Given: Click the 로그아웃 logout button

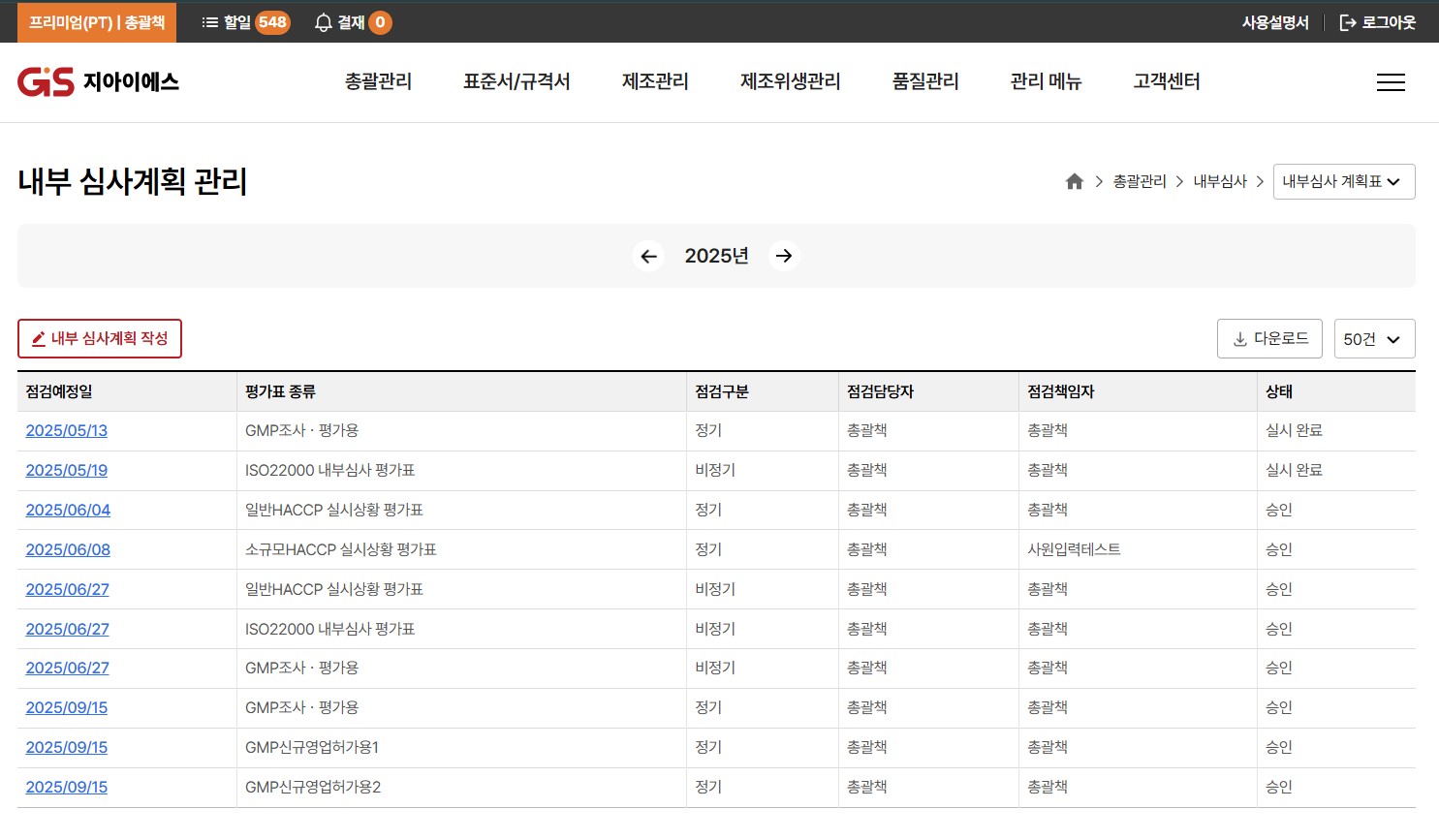Looking at the screenshot, I should (x=1377, y=22).
